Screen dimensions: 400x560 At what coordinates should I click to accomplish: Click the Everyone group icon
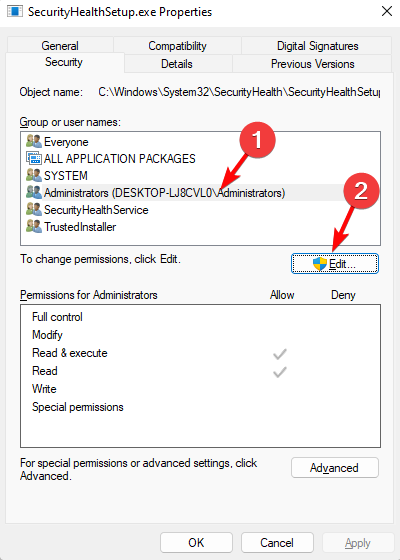tap(34, 142)
